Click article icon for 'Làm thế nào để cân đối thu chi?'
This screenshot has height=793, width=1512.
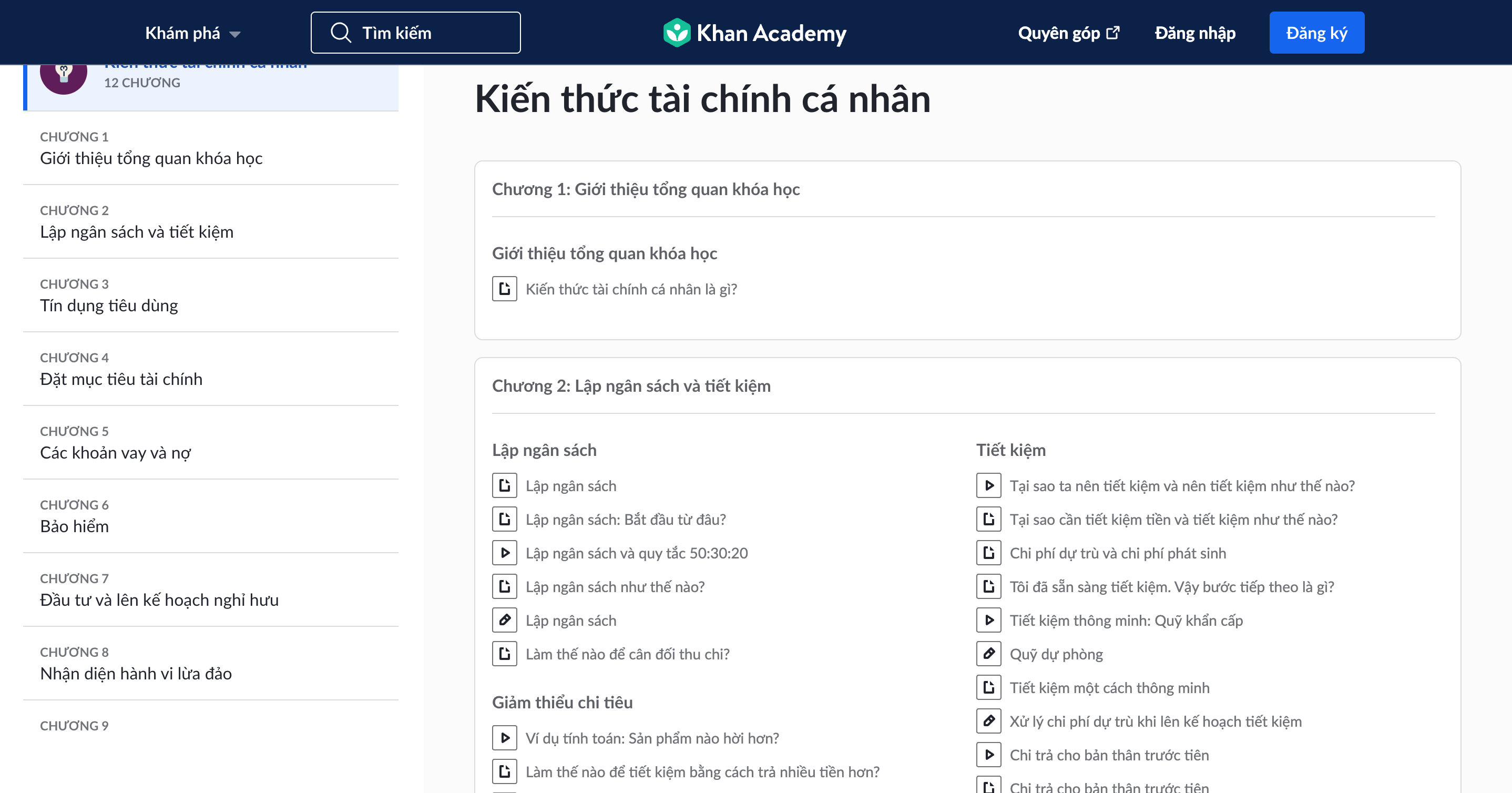[504, 653]
